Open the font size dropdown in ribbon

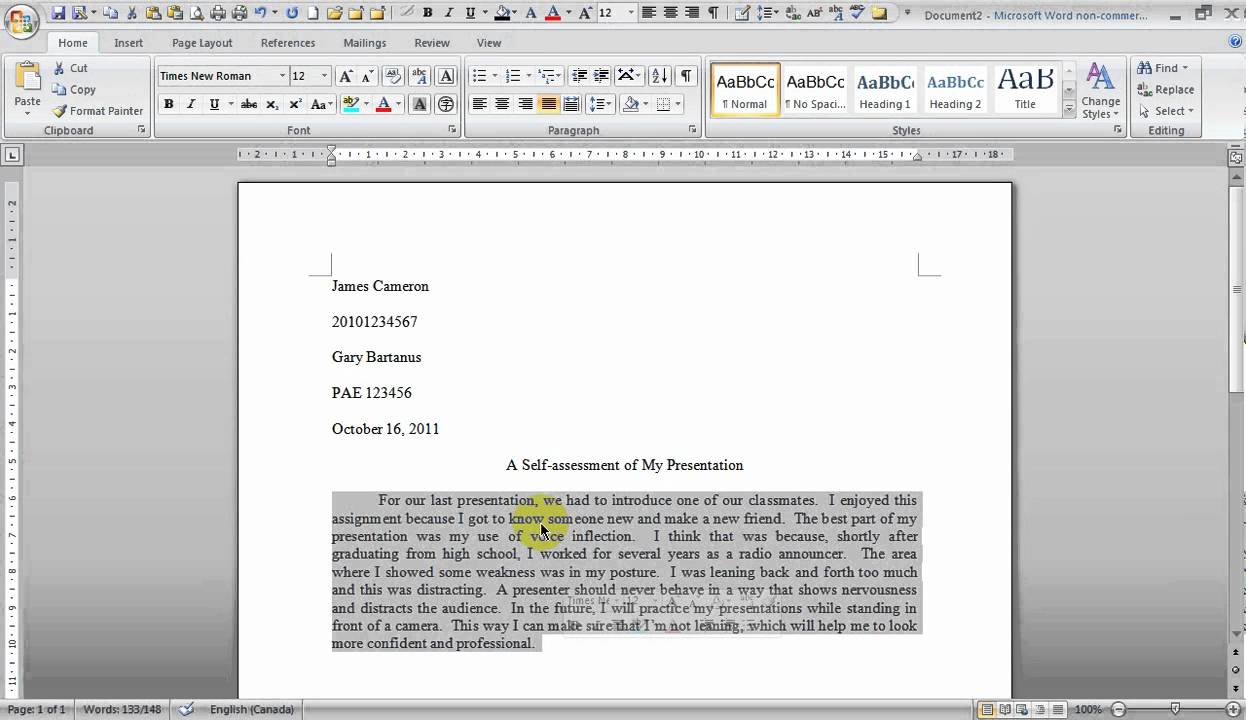[324, 76]
